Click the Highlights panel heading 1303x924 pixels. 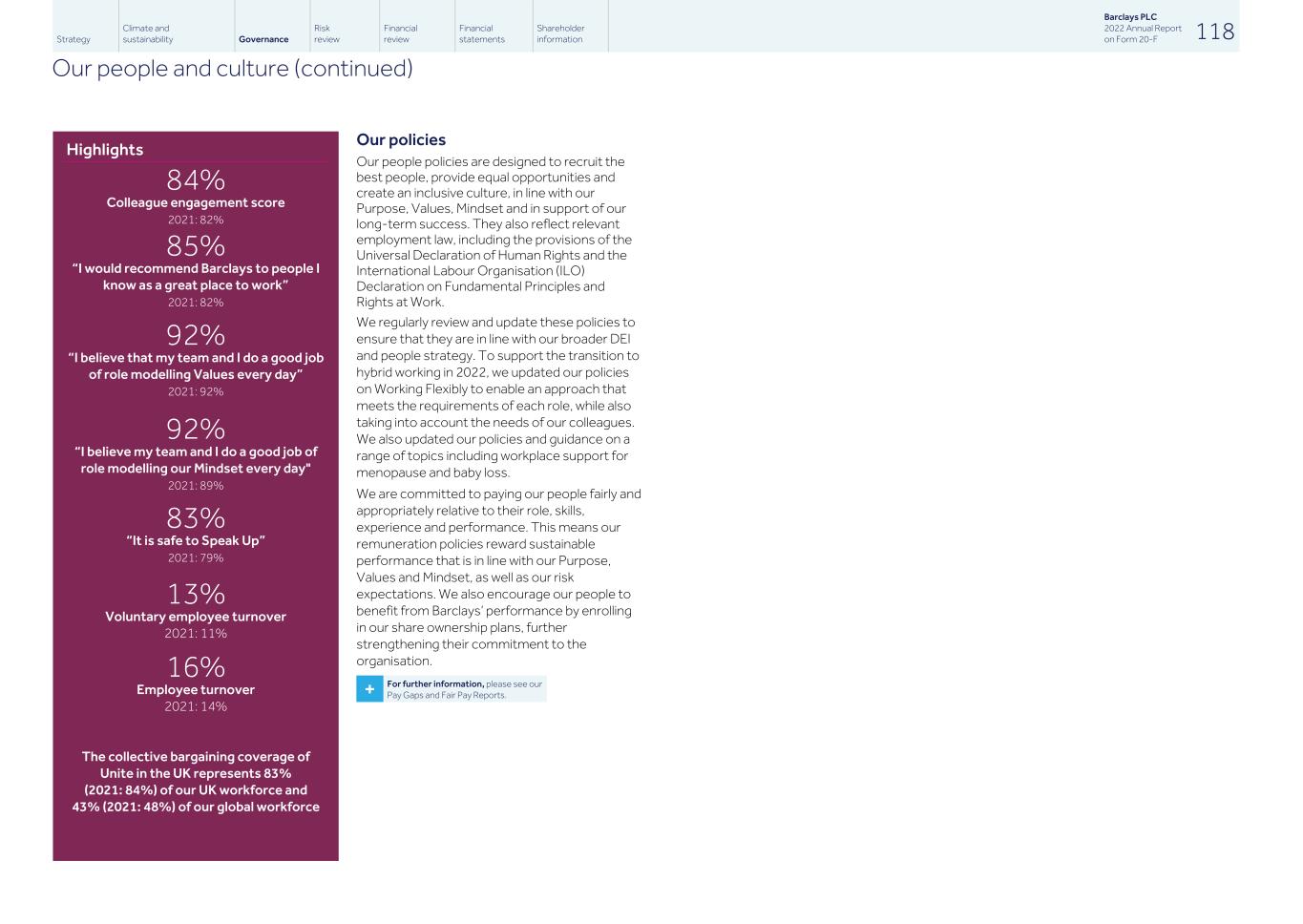(x=105, y=150)
